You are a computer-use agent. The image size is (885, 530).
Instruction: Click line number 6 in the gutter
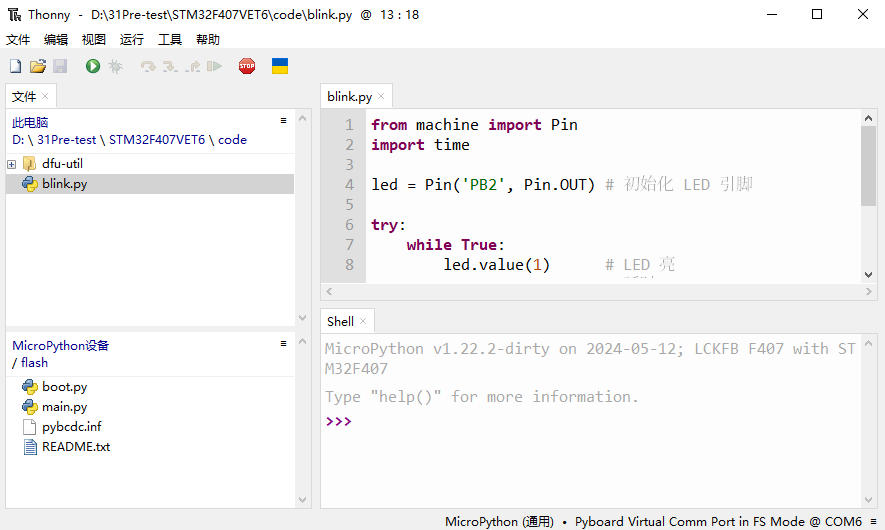coord(349,225)
